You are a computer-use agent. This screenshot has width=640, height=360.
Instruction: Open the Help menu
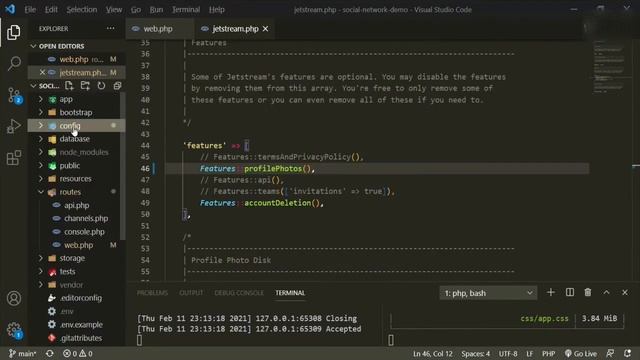coord(217,9)
